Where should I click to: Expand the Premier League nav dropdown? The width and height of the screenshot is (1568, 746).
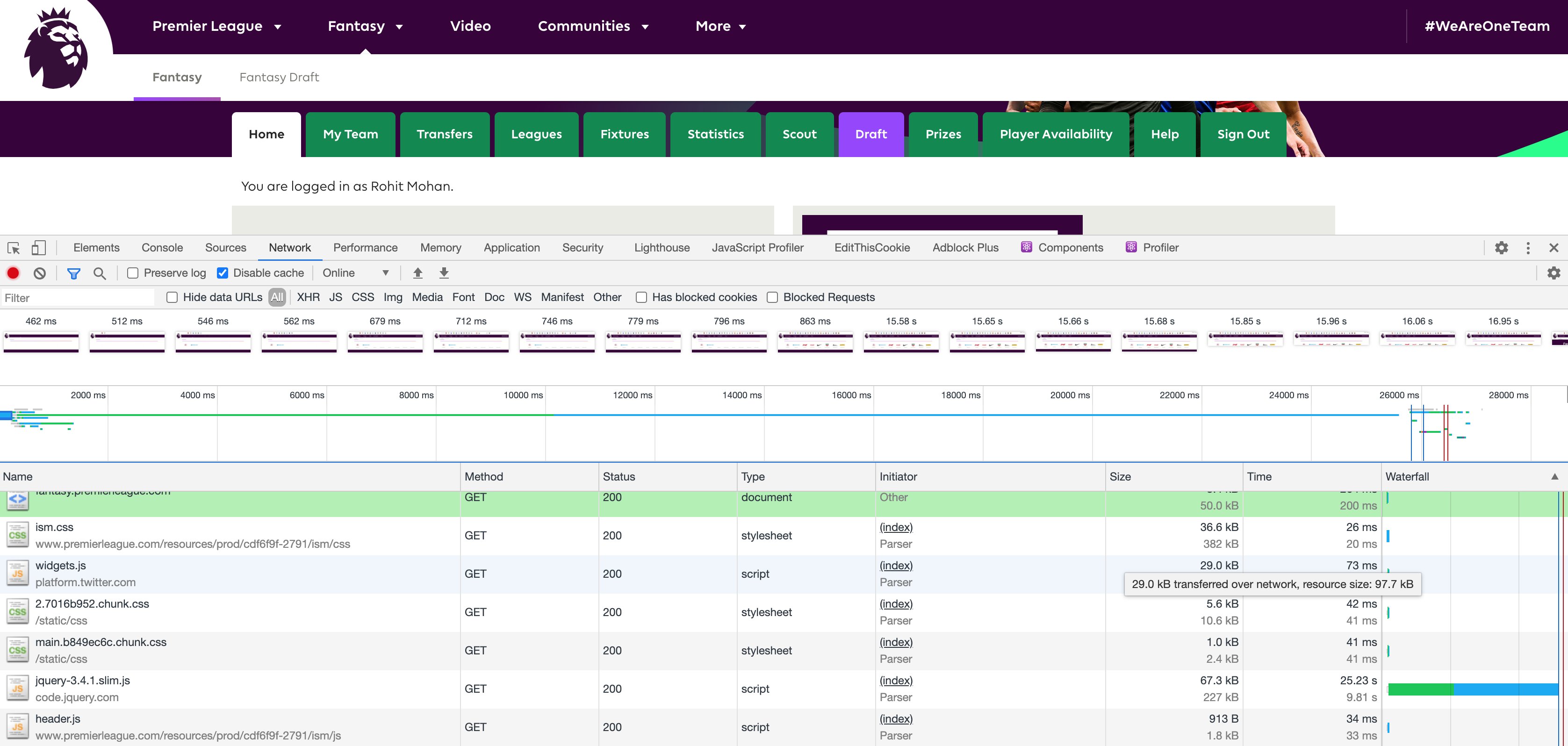tap(216, 26)
